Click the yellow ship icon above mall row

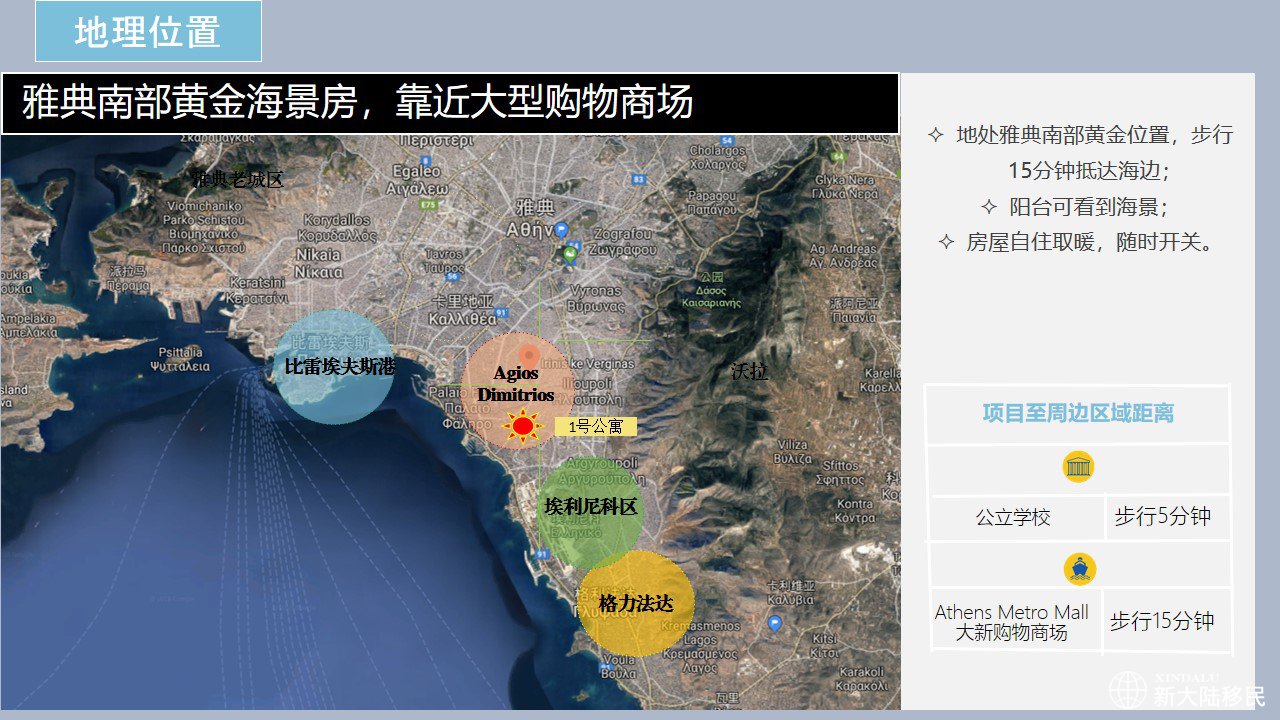1080,569
